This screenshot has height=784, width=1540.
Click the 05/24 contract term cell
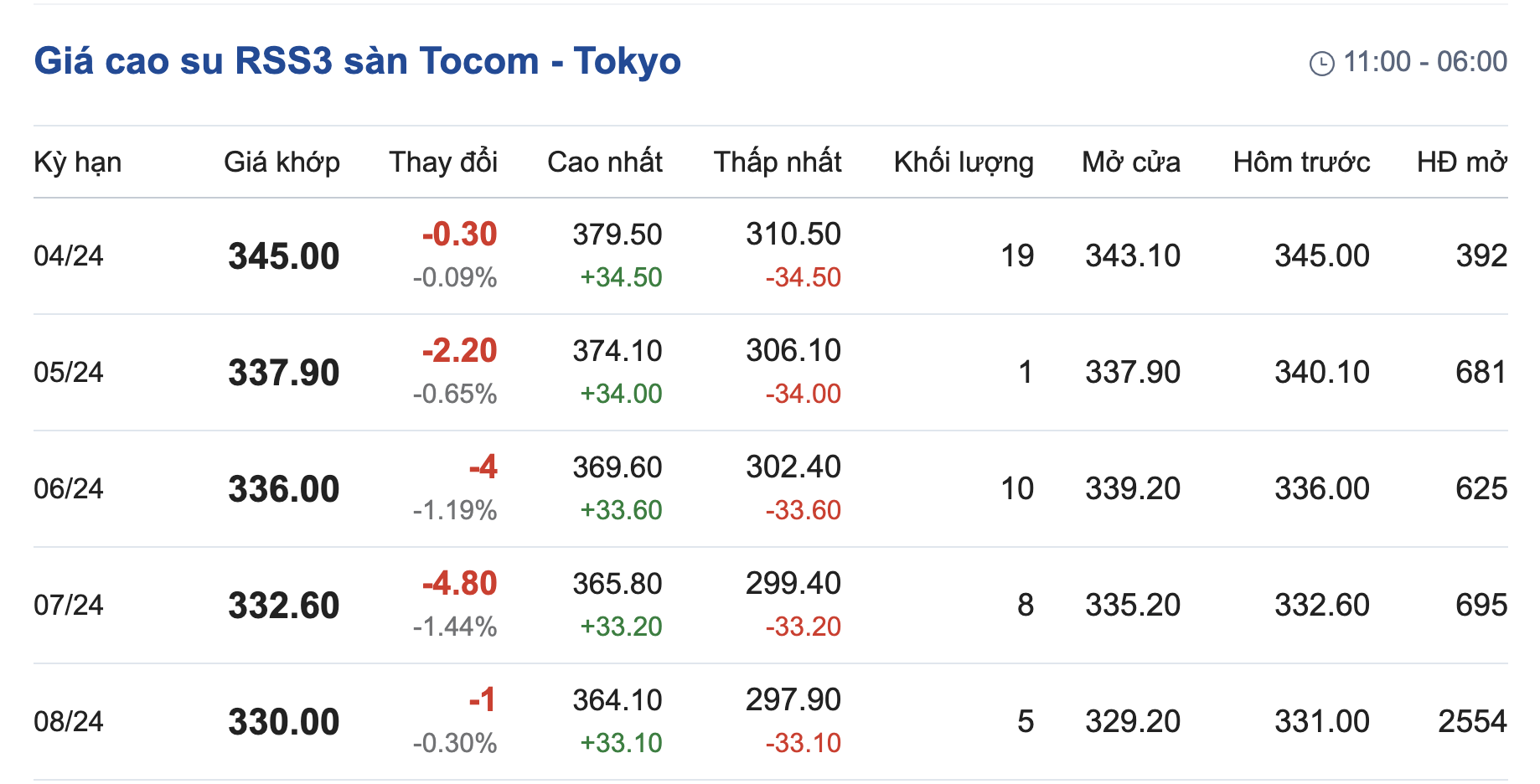coord(69,372)
